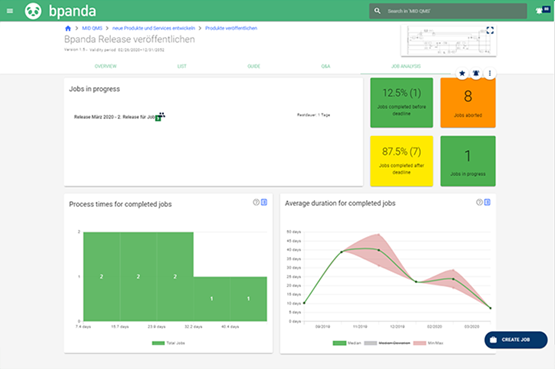Image resolution: width=555 pixels, height=369 pixels.
Task: Toggle the 'Total Jobs' legend entry
Action: (x=168, y=343)
